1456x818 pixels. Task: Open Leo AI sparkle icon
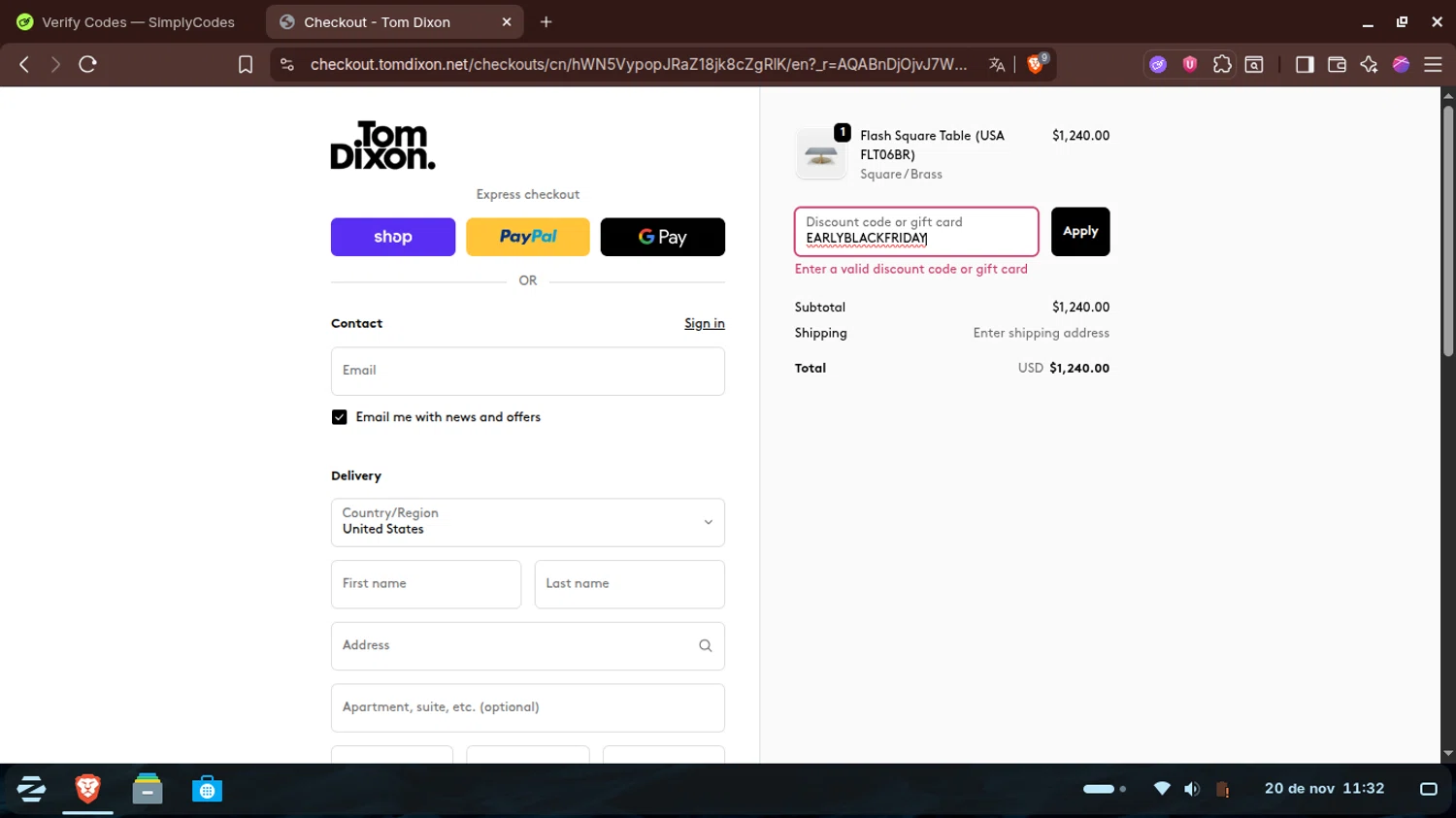click(x=1369, y=64)
